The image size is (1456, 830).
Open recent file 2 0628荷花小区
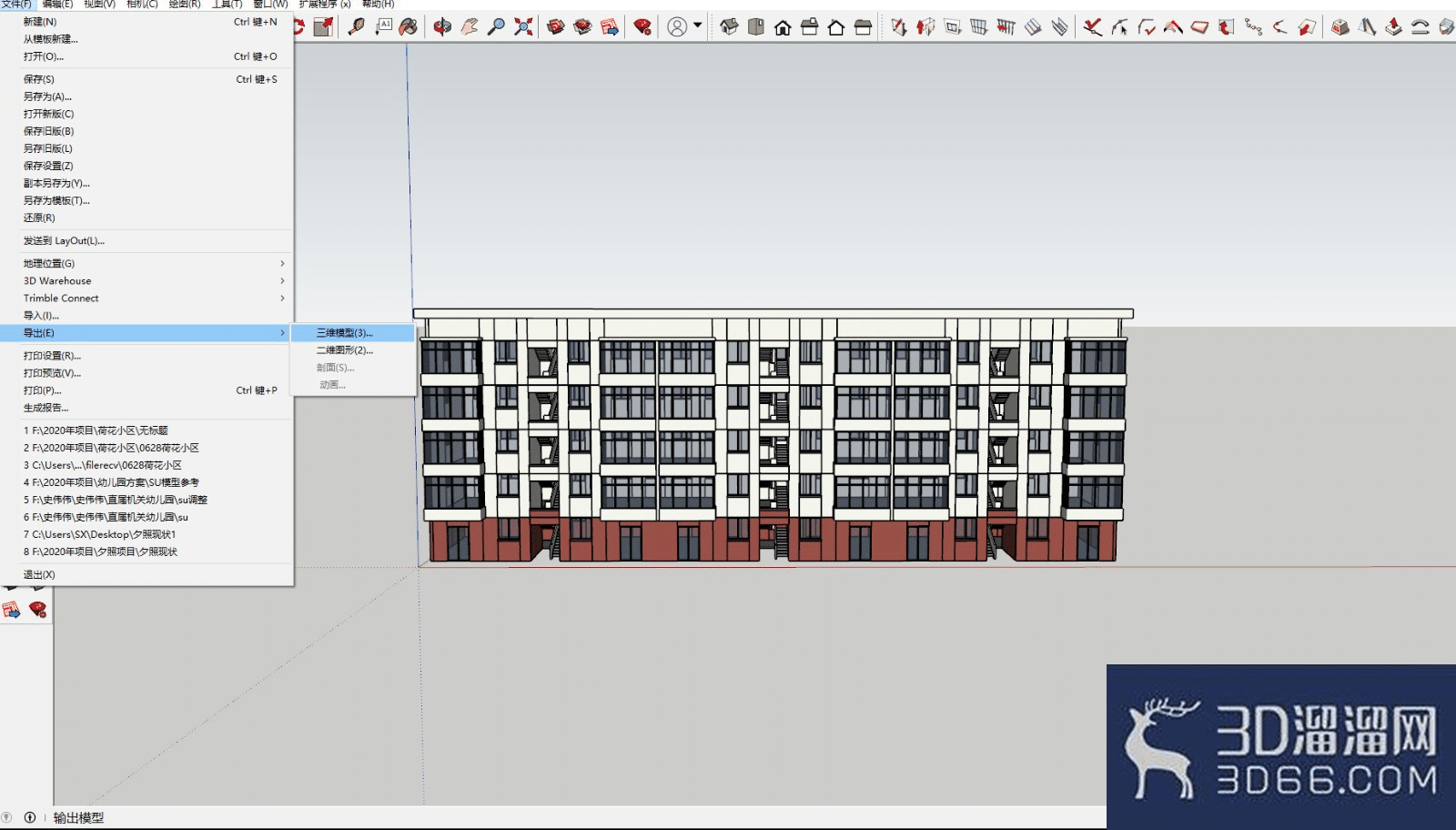[x=147, y=448]
